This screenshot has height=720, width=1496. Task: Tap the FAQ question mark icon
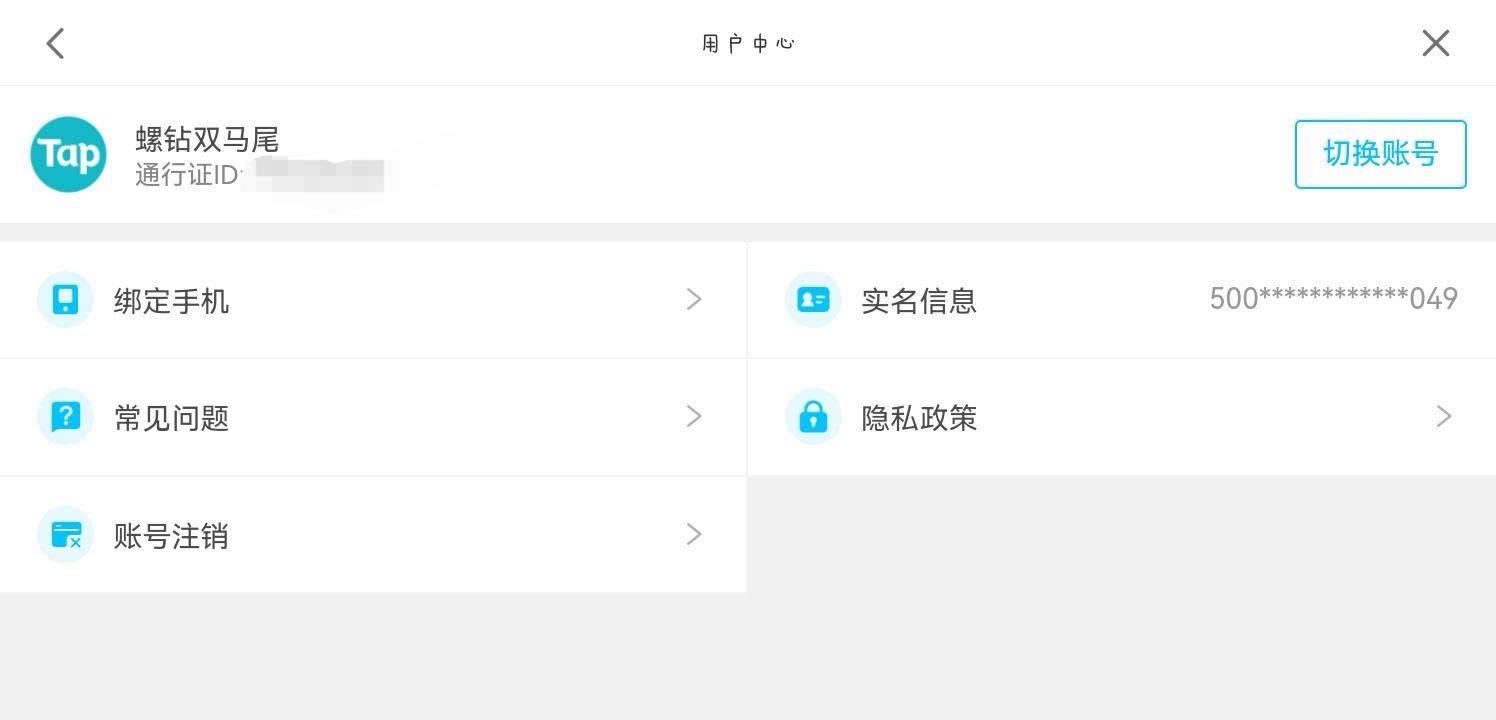point(65,417)
